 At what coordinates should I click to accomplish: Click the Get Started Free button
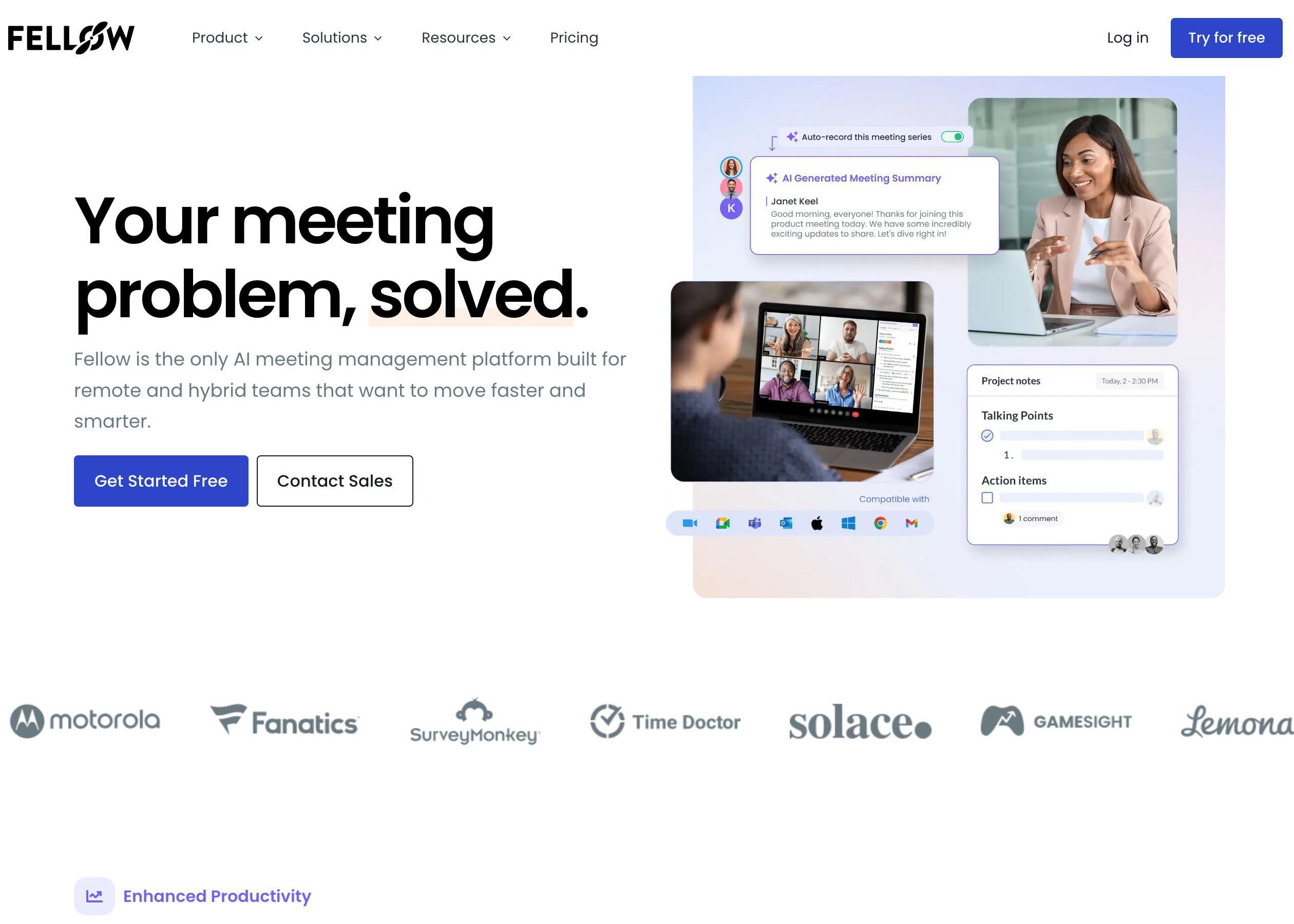161,481
